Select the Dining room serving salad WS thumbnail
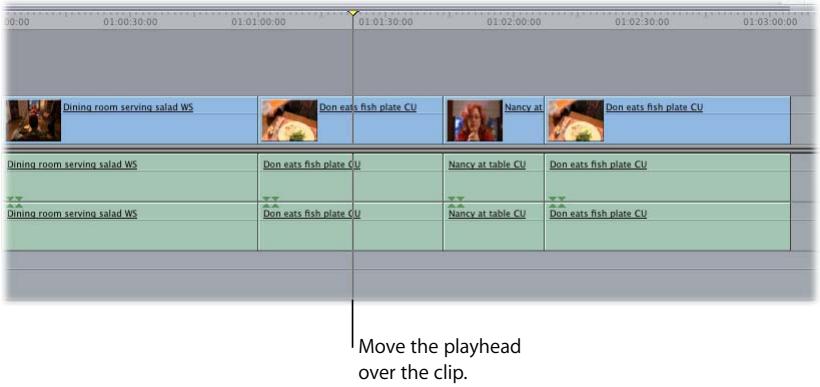The height and width of the screenshot is (387, 820). click(33, 120)
